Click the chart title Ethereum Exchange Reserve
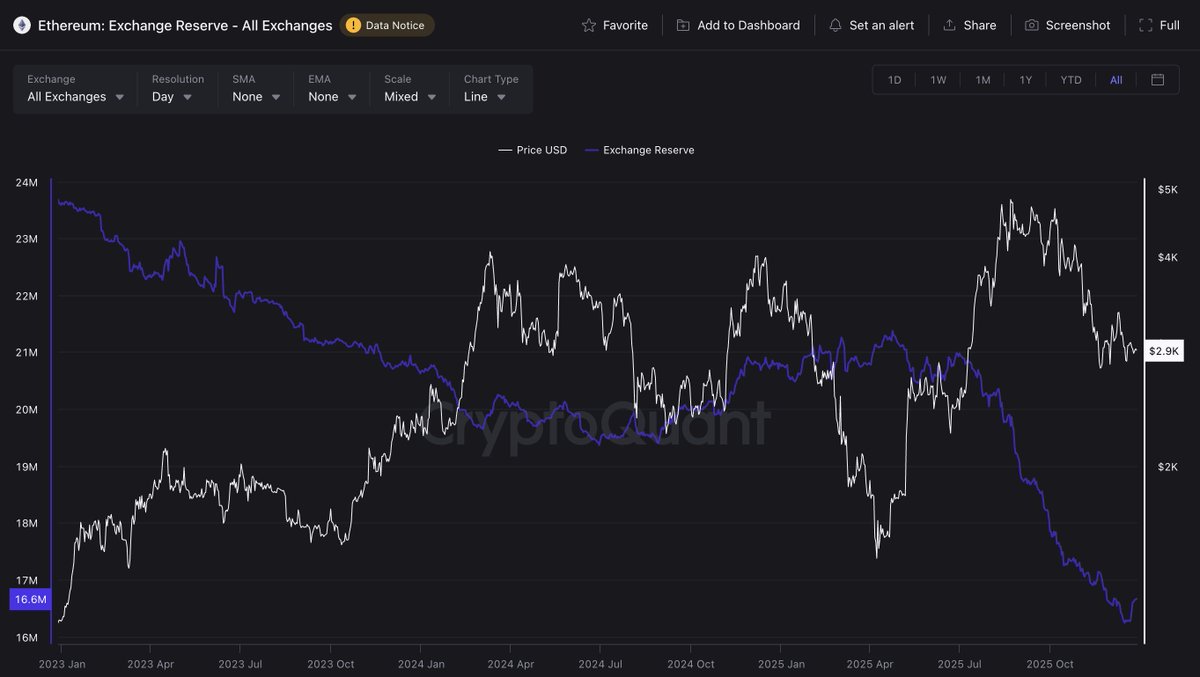1200x677 pixels. [185, 25]
